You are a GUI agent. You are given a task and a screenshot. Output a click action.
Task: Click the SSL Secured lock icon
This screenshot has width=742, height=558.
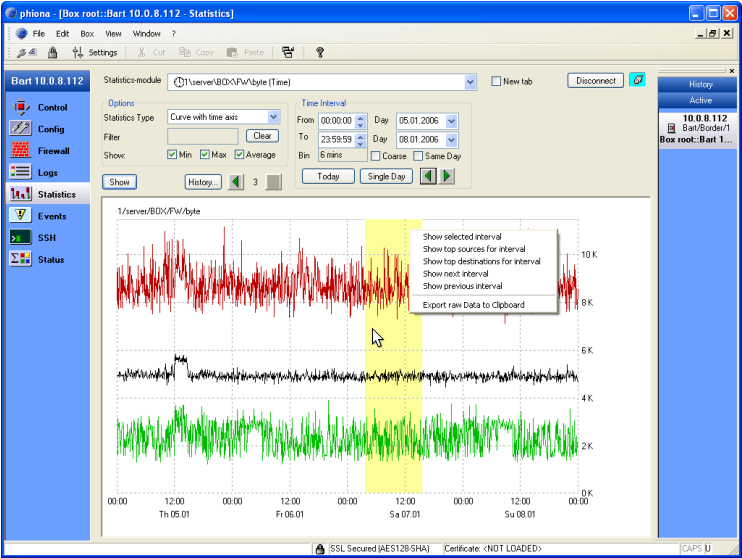pyautogui.click(x=320, y=549)
